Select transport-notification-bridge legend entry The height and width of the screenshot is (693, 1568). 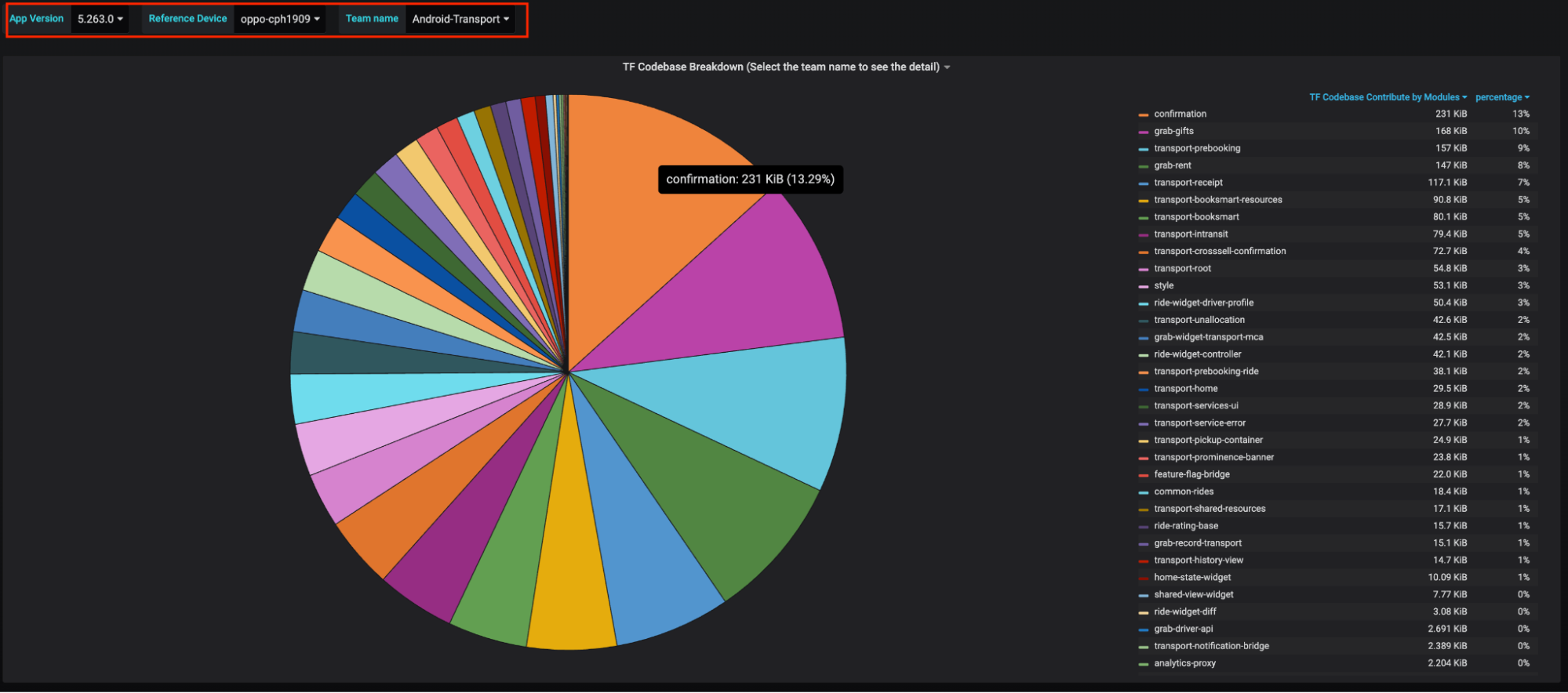point(1211,647)
